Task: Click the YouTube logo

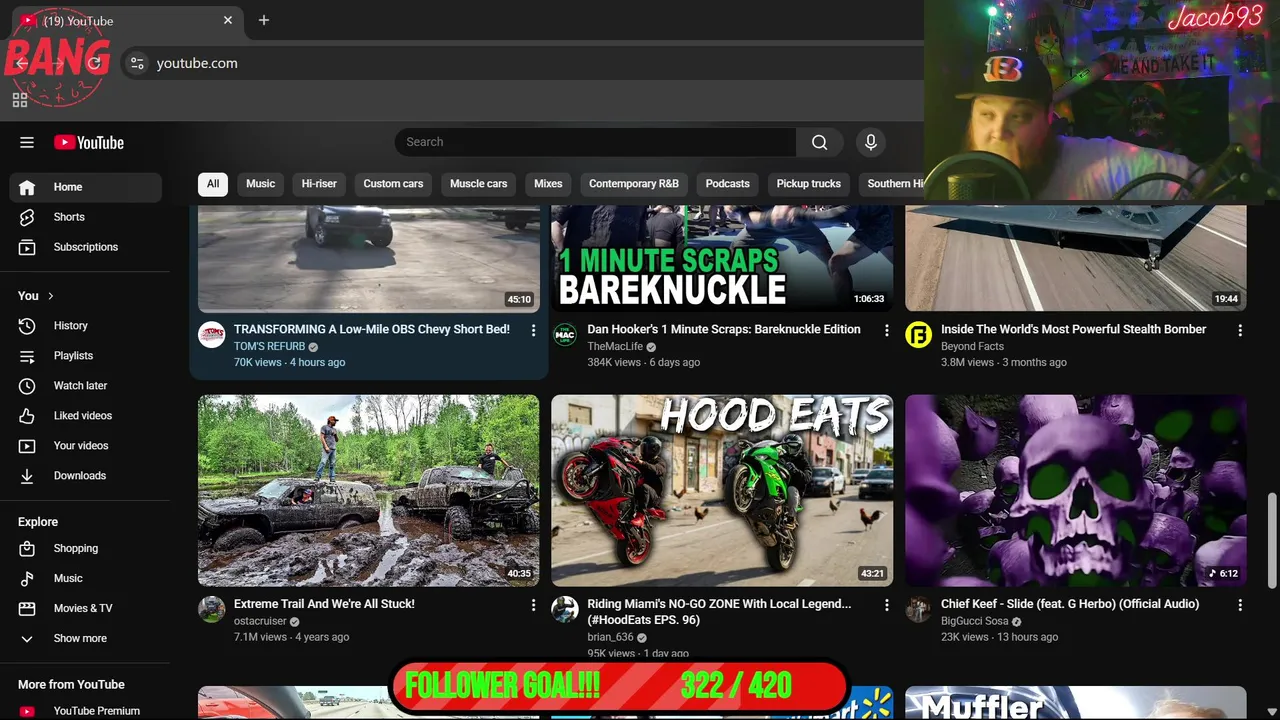Action: pos(89,143)
